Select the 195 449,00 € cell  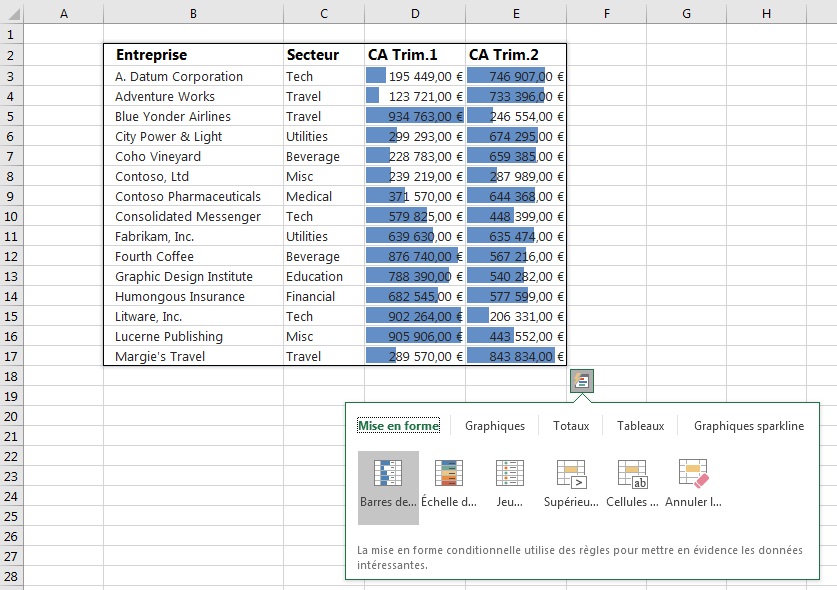[415, 76]
